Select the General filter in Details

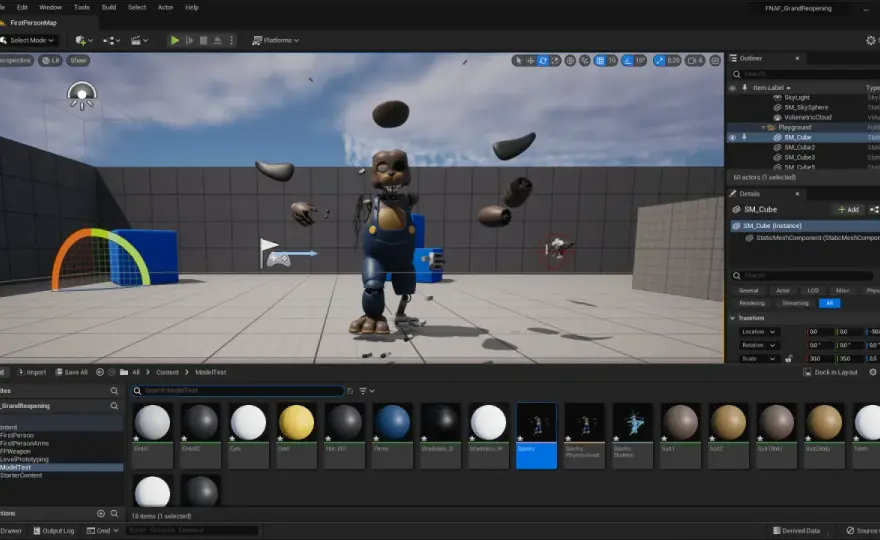[749, 290]
